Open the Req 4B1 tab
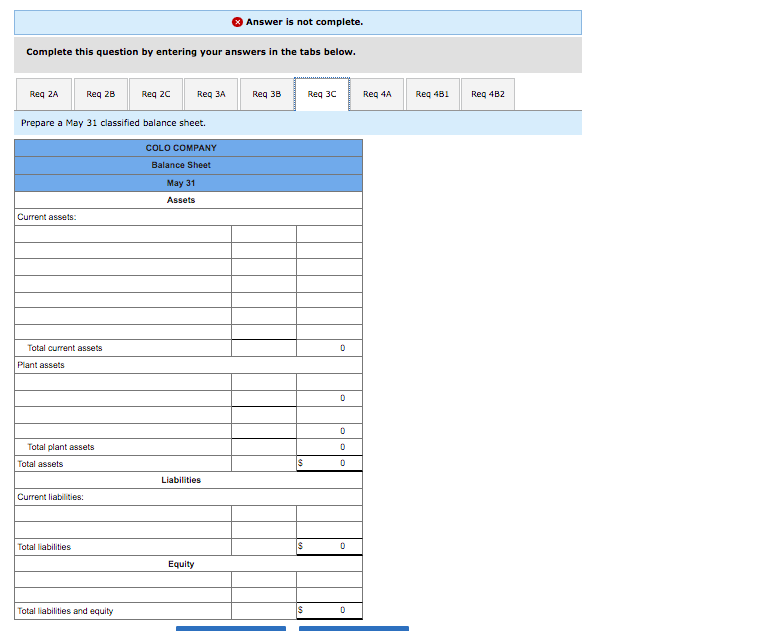This screenshot has width=768, height=631. pyautogui.click(x=432, y=94)
